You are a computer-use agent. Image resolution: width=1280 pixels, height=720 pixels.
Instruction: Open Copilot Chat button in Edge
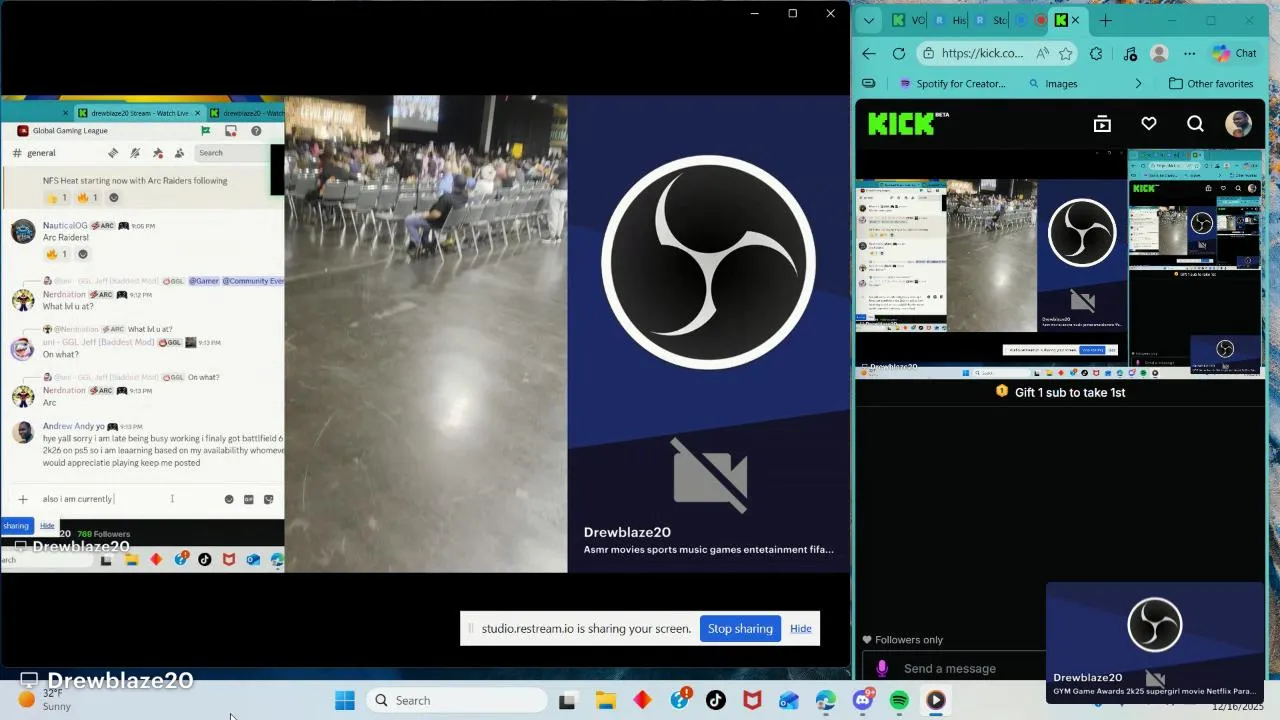(1235, 54)
